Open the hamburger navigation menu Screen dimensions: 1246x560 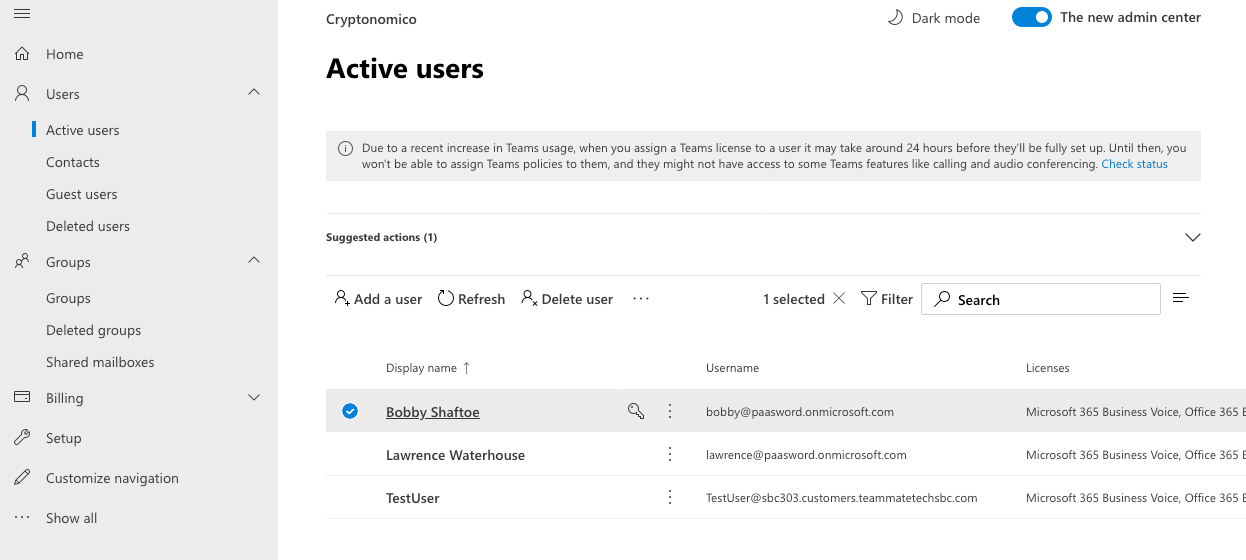[22, 13]
